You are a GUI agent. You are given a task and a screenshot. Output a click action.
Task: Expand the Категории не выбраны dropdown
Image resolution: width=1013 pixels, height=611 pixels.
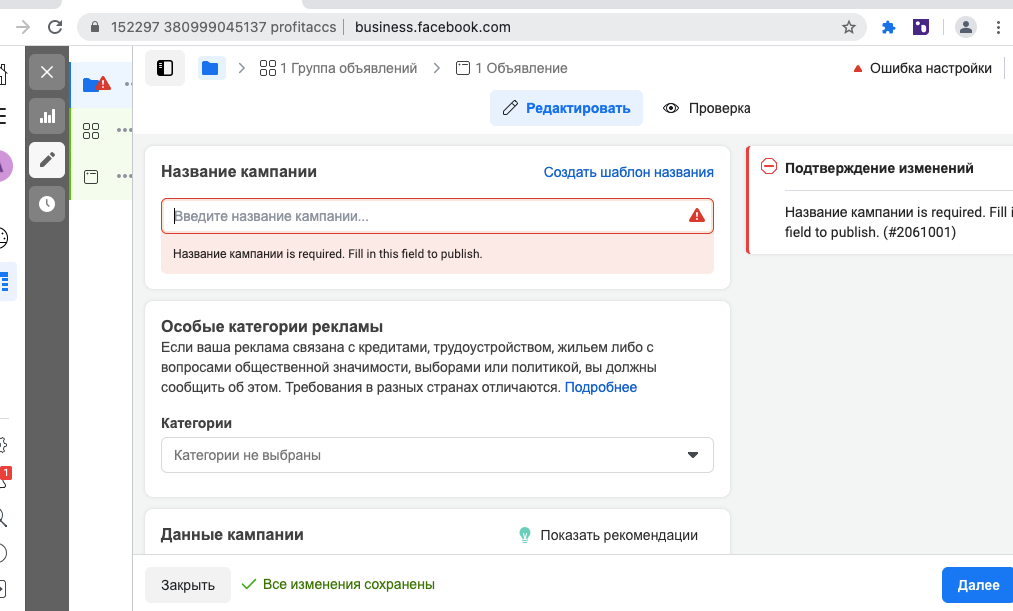(437, 455)
